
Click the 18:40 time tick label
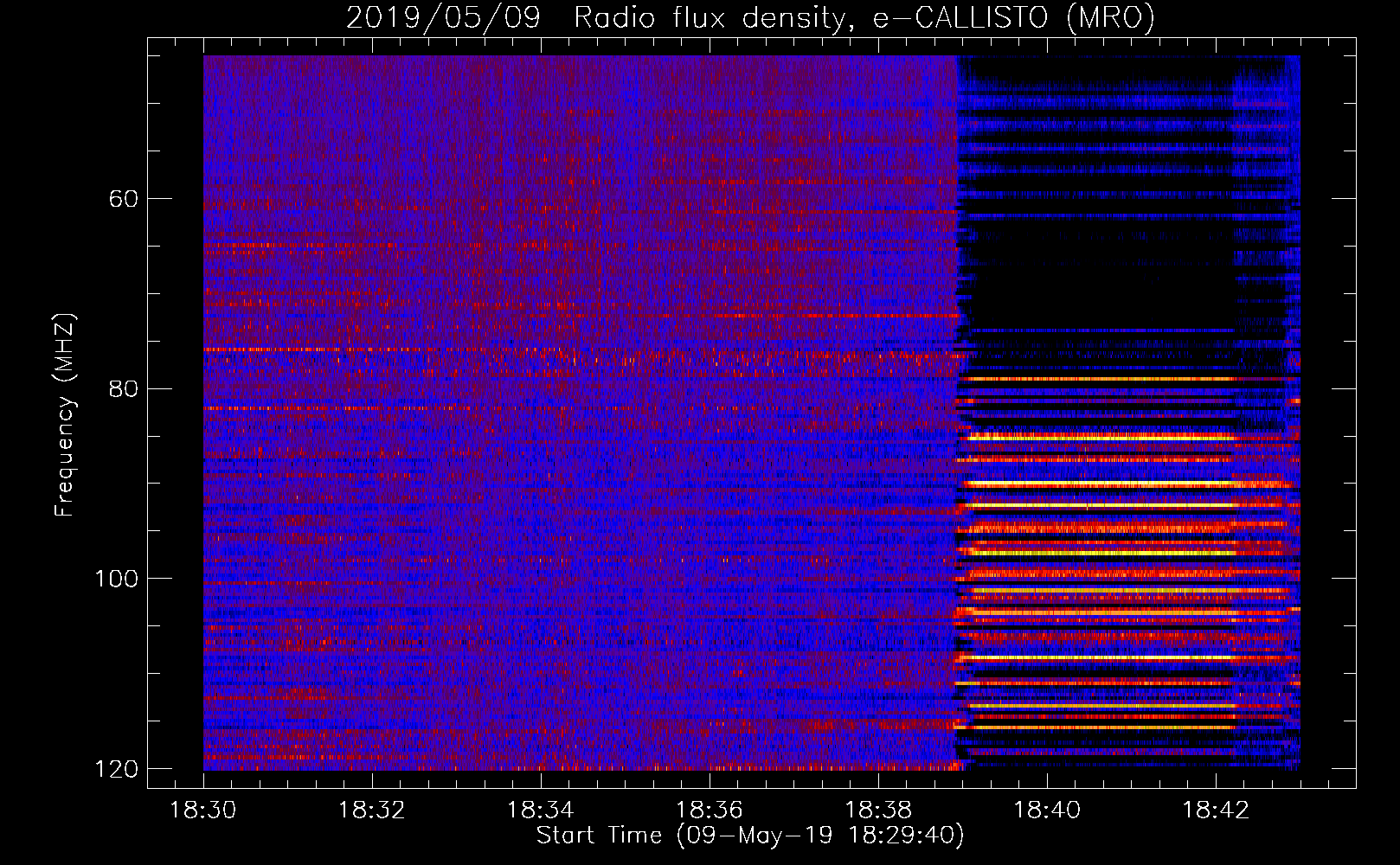1046,811
